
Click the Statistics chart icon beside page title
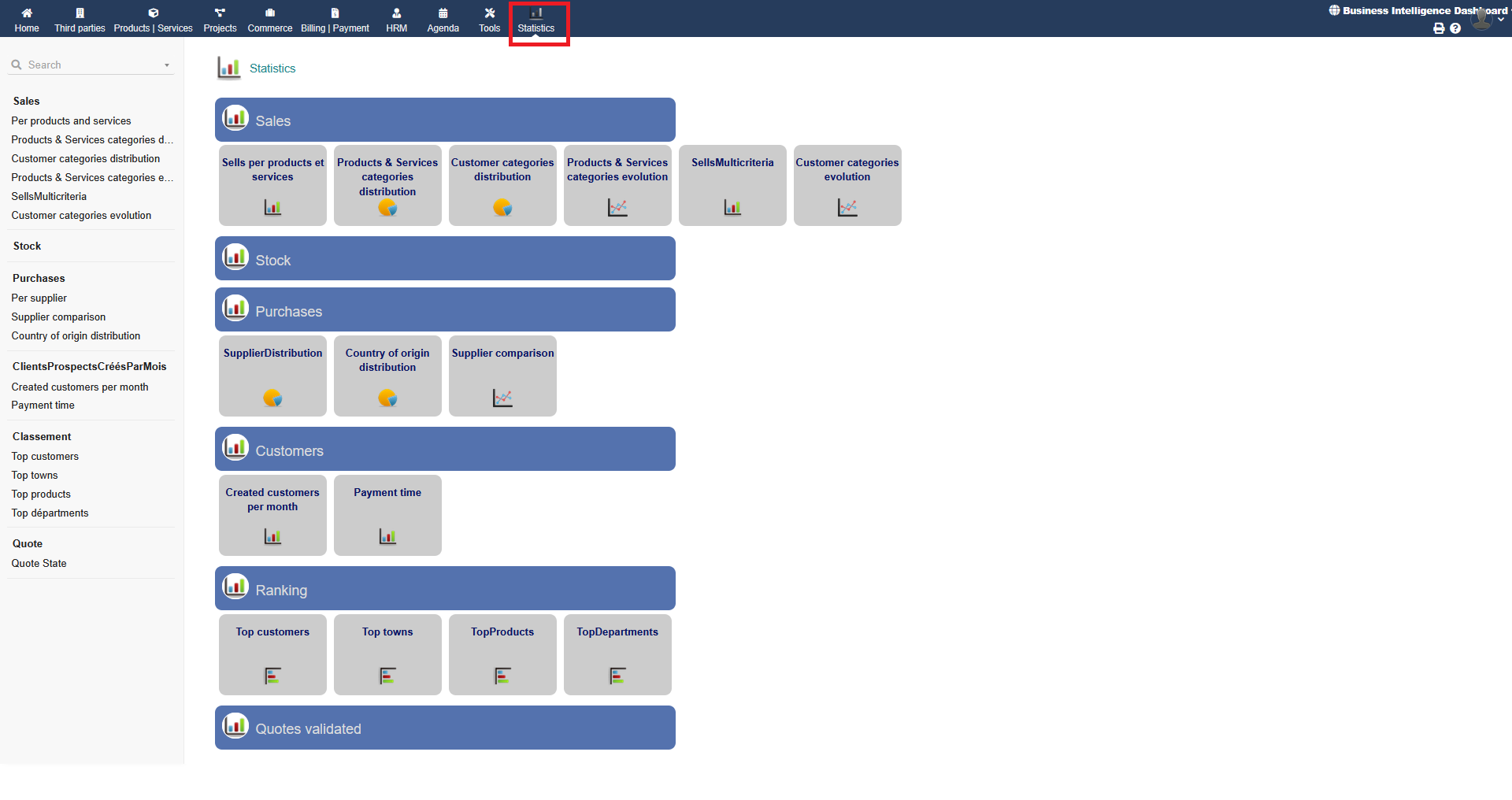pos(228,69)
